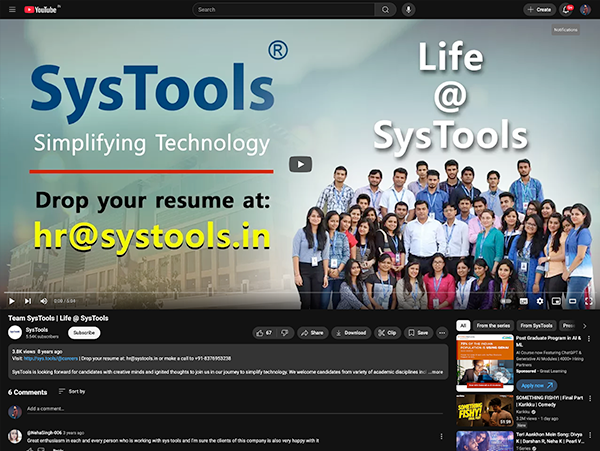
Task: Open options for SOMETHING FISHY video
Action: point(590,399)
